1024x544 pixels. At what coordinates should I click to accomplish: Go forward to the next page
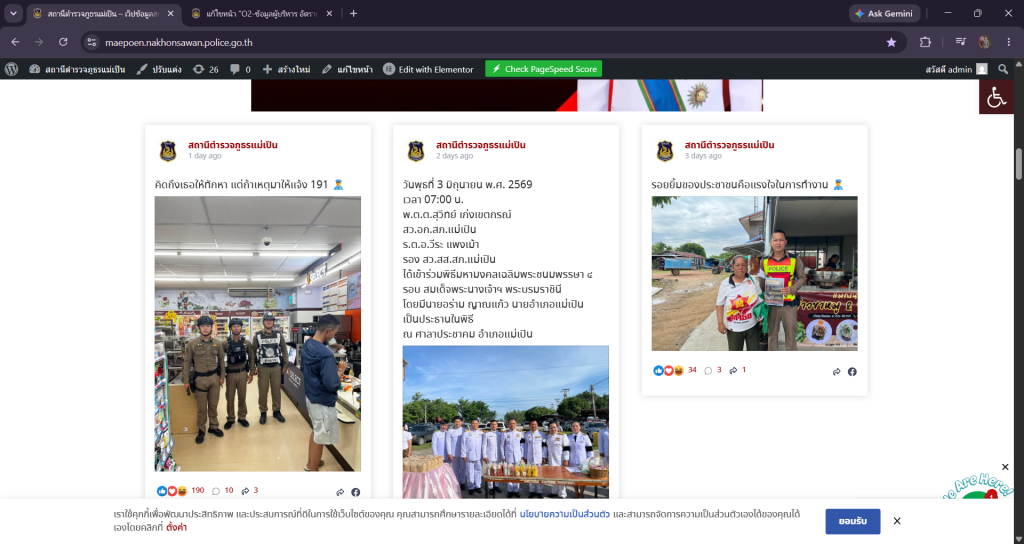pyautogui.click(x=39, y=42)
